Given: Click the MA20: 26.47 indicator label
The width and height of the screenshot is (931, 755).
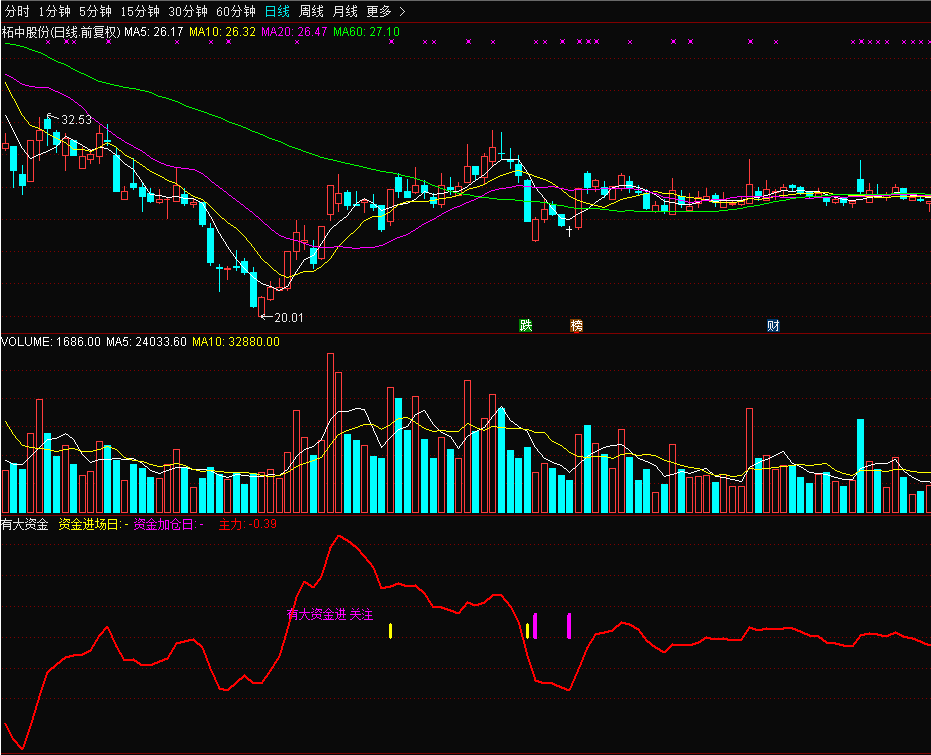Looking at the screenshot, I should [x=294, y=32].
